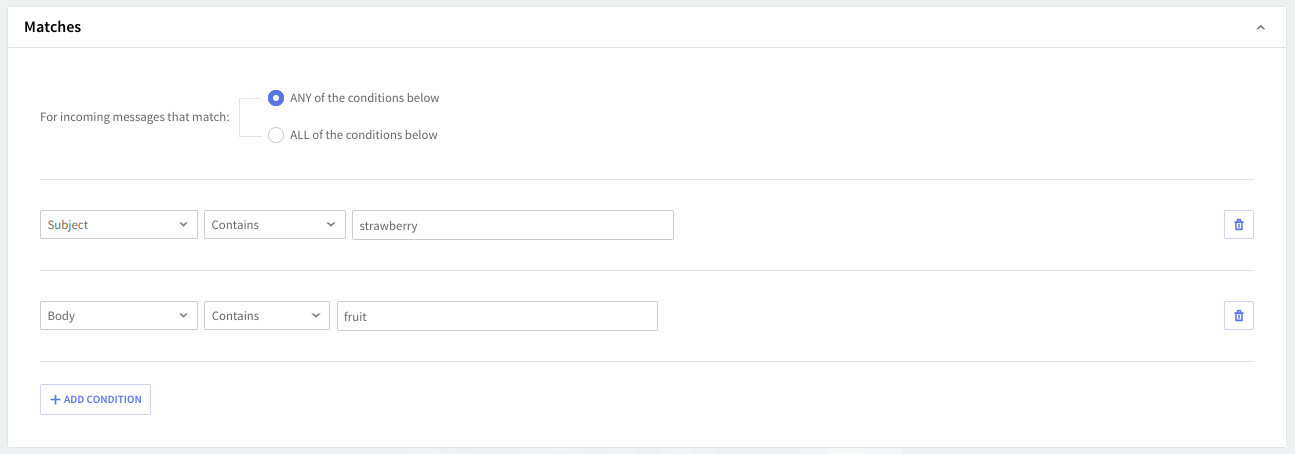
Task: Collapse the Matches panel using the chevron
Action: pos(1261,28)
